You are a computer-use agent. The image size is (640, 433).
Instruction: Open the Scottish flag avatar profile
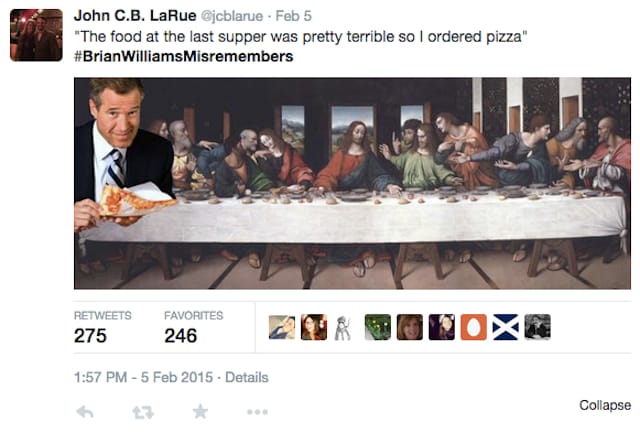(506, 327)
